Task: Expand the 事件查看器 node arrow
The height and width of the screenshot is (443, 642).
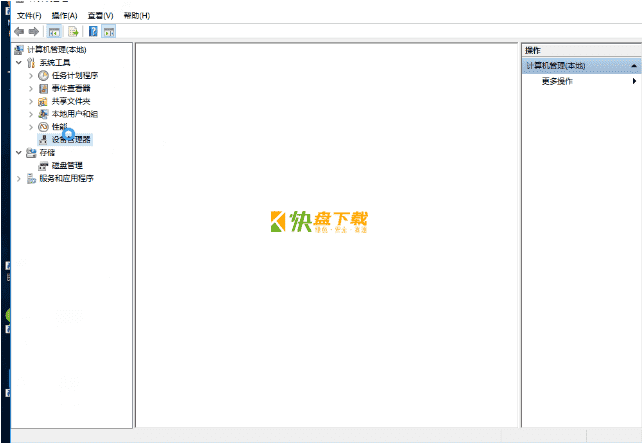Action: pos(31,88)
